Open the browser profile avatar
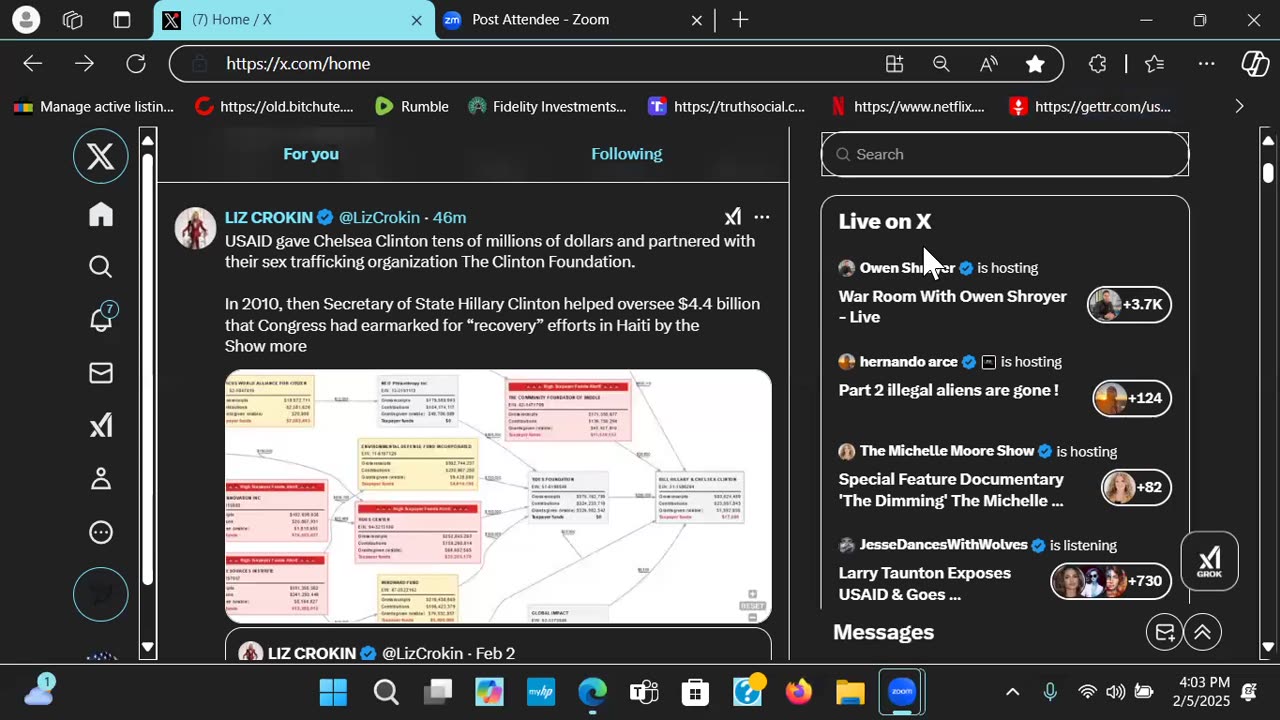The image size is (1280, 720). 26,20
